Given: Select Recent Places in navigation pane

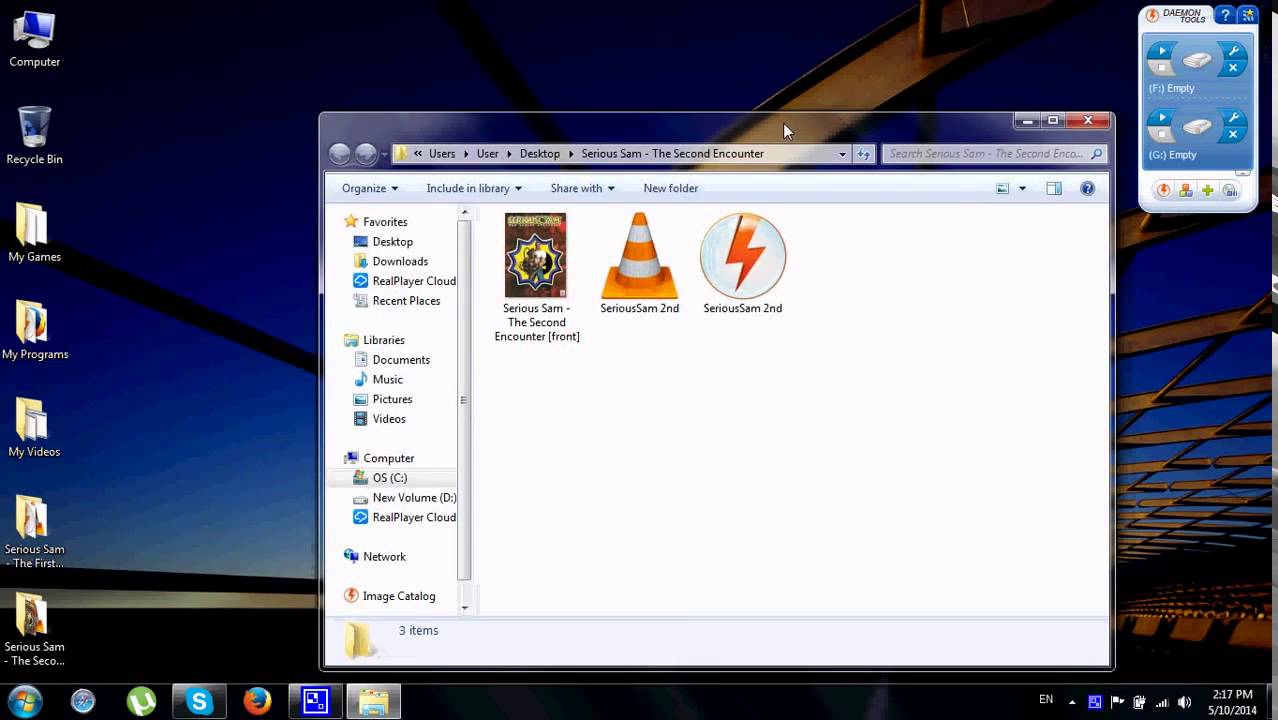Looking at the screenshot, I should [406, 300].
